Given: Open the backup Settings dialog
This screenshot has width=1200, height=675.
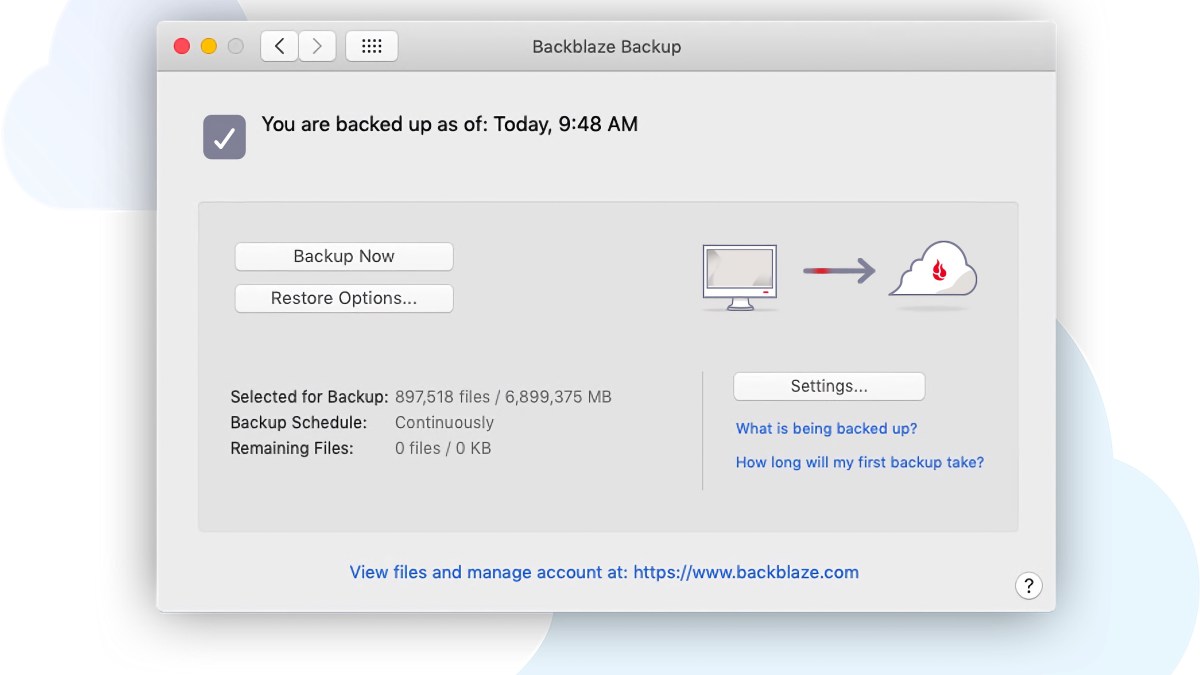Looking at the screenshot, I should coord(829,386).
